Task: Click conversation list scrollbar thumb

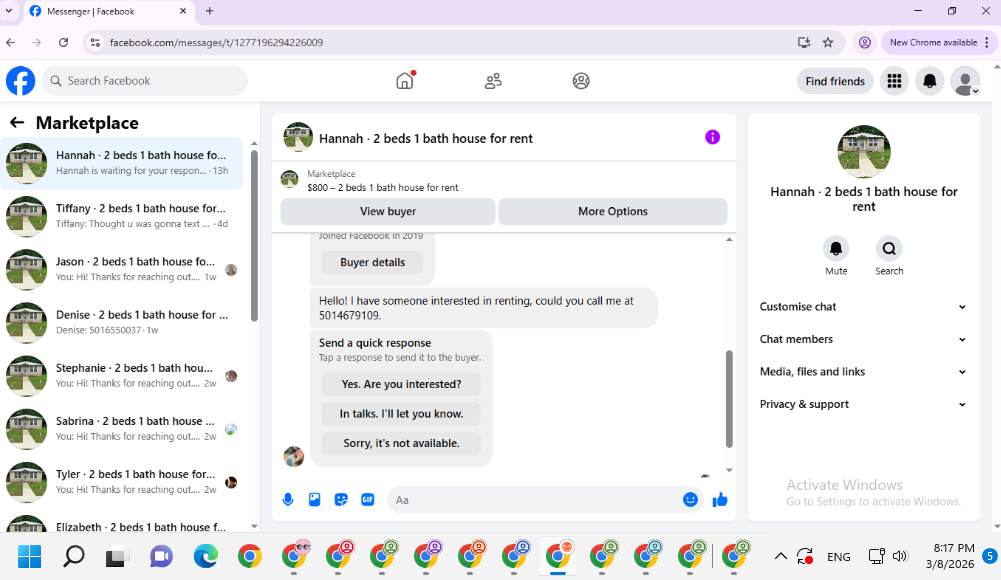Action: pyautogui.click(x=254, y=236)
